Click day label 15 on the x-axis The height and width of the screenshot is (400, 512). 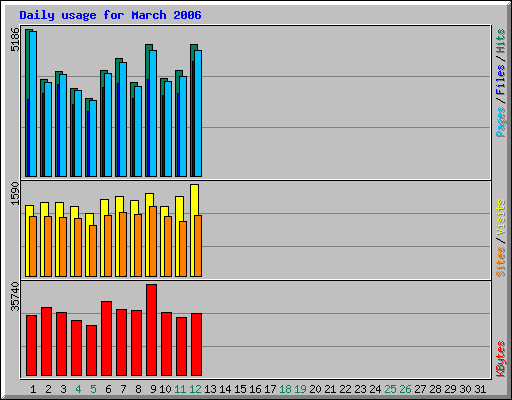240,389
